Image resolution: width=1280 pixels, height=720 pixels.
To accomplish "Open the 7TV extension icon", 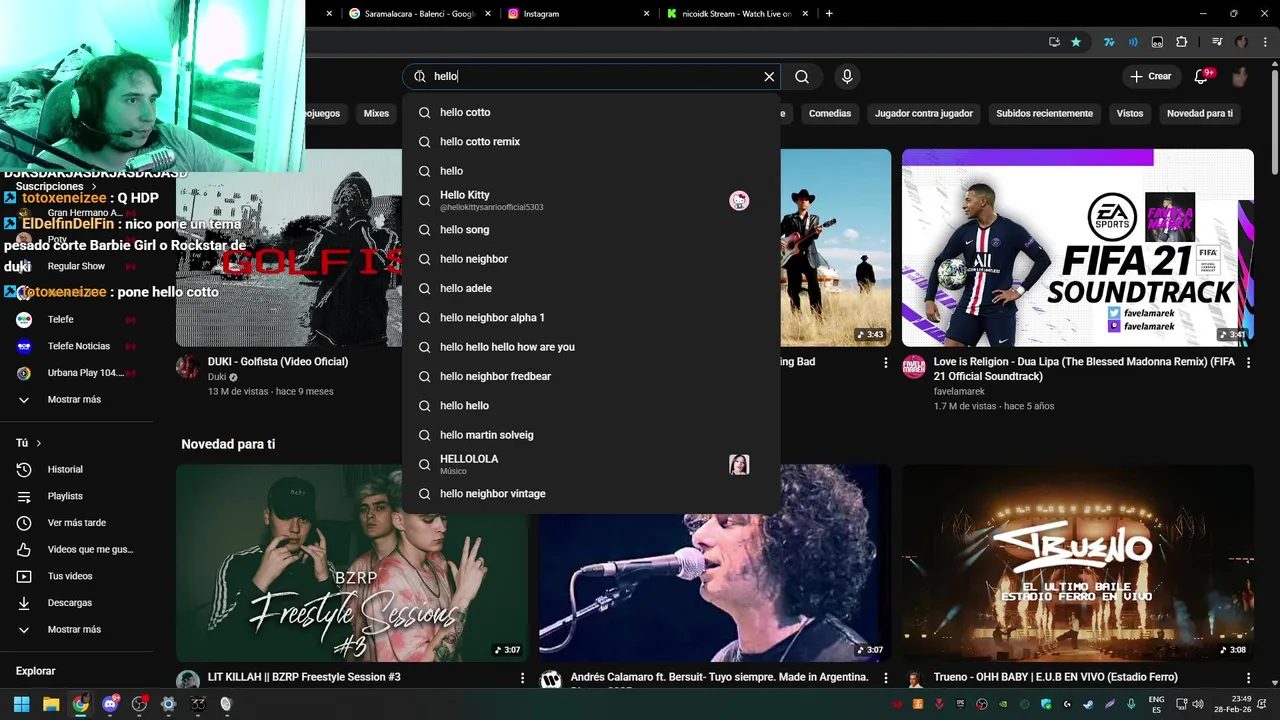I will point(1109,42).
